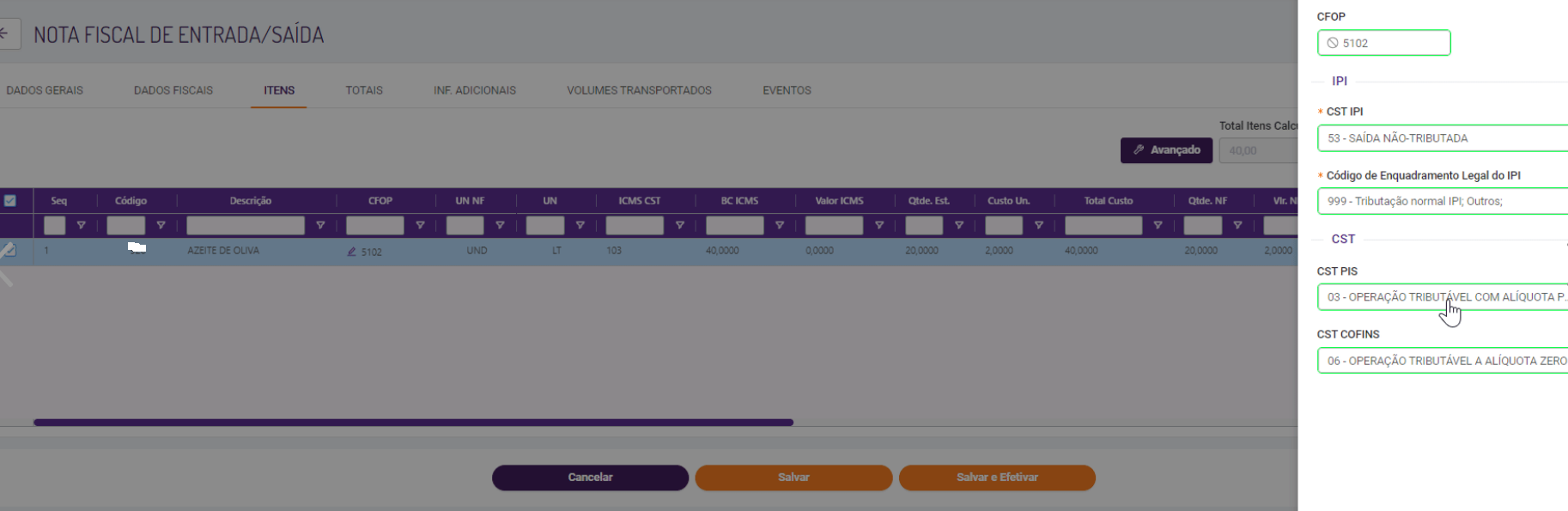This screenshot has height=511, width=1568.
Task: Click the AZEITE DE OLIVA description cell
Action: click(223, 251)
